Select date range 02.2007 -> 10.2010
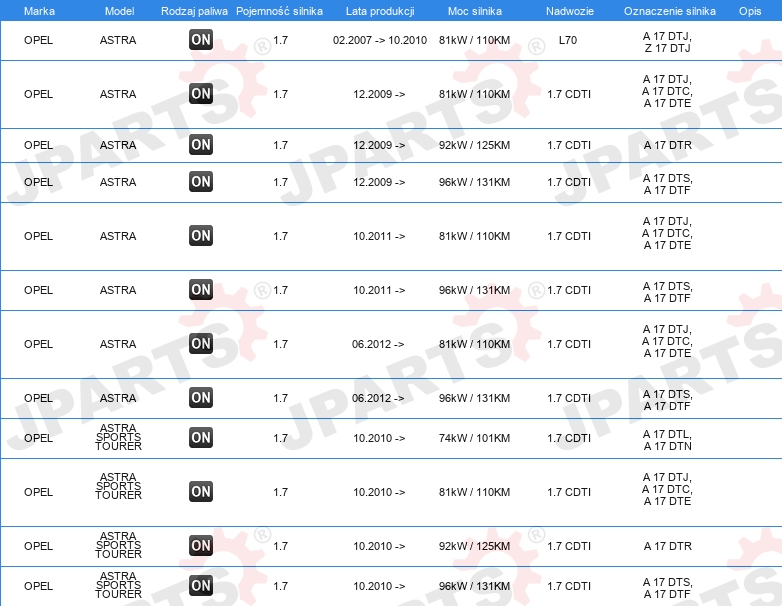Screen dimensions: 782x606 pyautogui.click(x=380, y=40)
